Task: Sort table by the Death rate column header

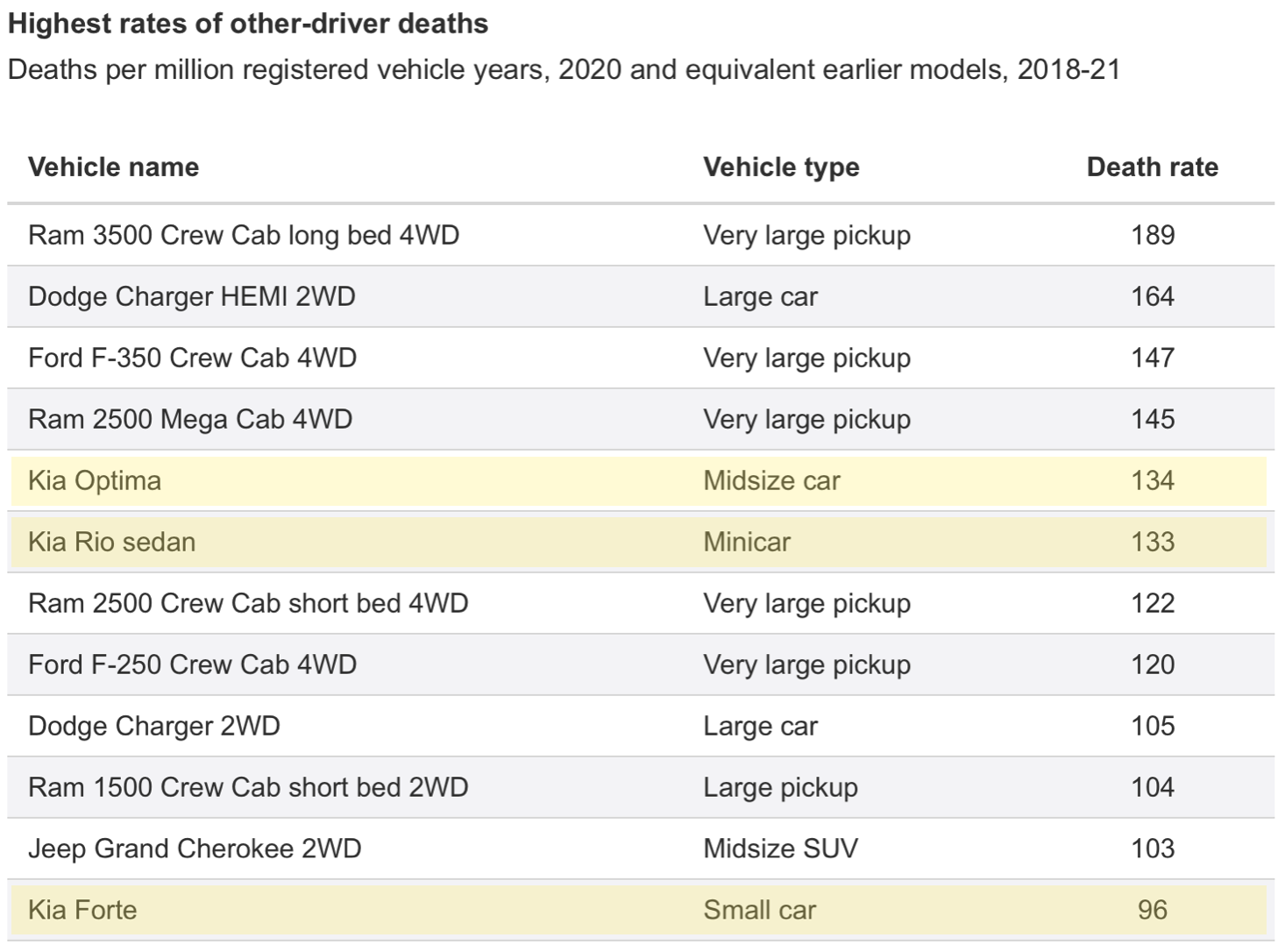Action: tap(1153, 167)
